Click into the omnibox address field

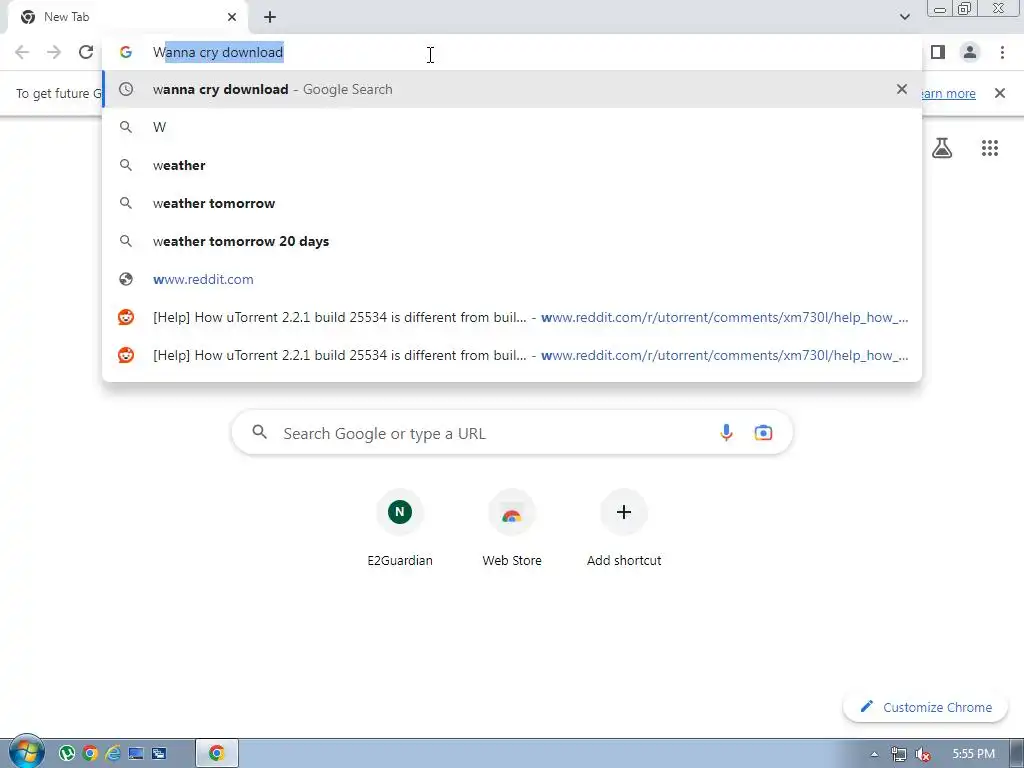(x=512, y=52)
